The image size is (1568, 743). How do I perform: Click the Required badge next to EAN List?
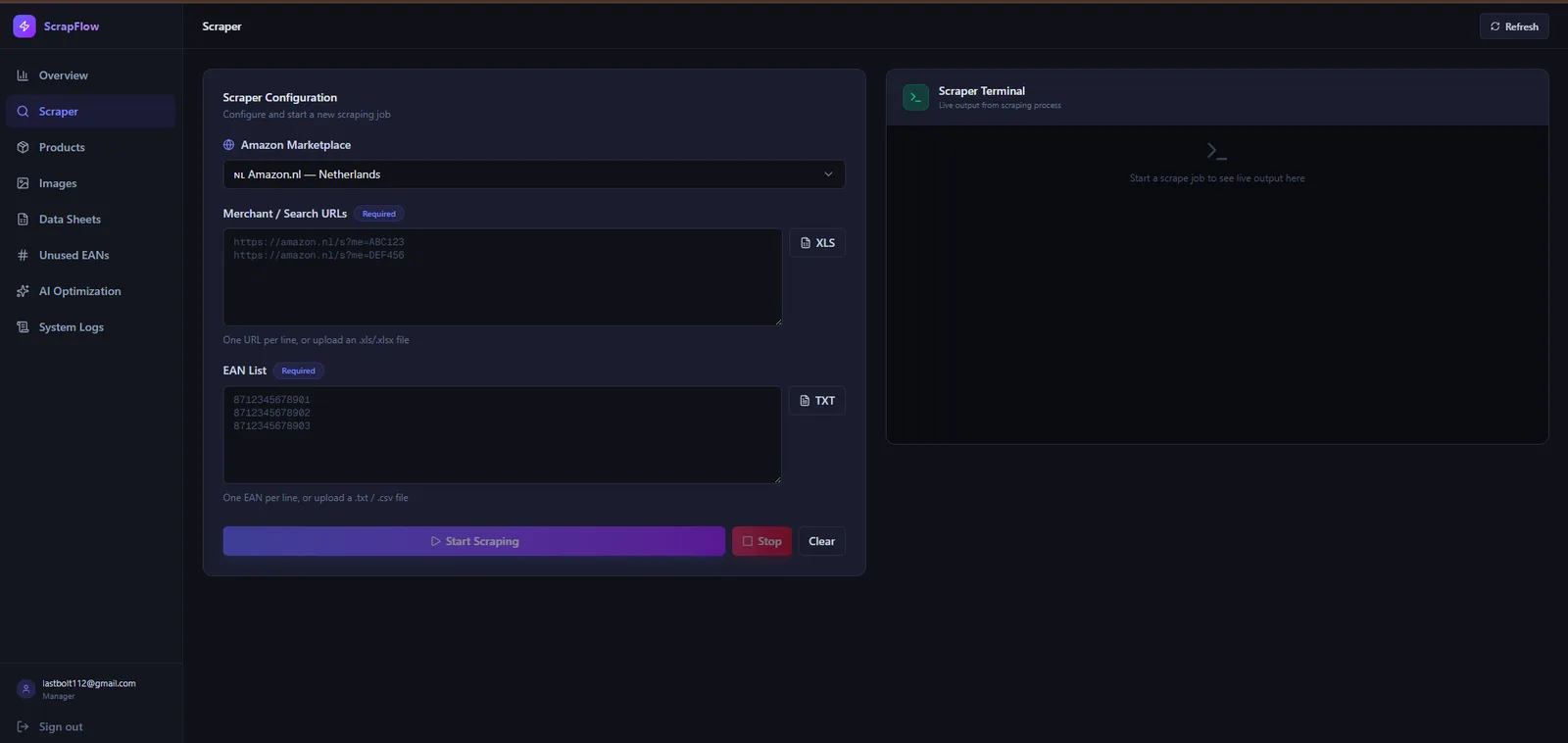tap(298, 371)
